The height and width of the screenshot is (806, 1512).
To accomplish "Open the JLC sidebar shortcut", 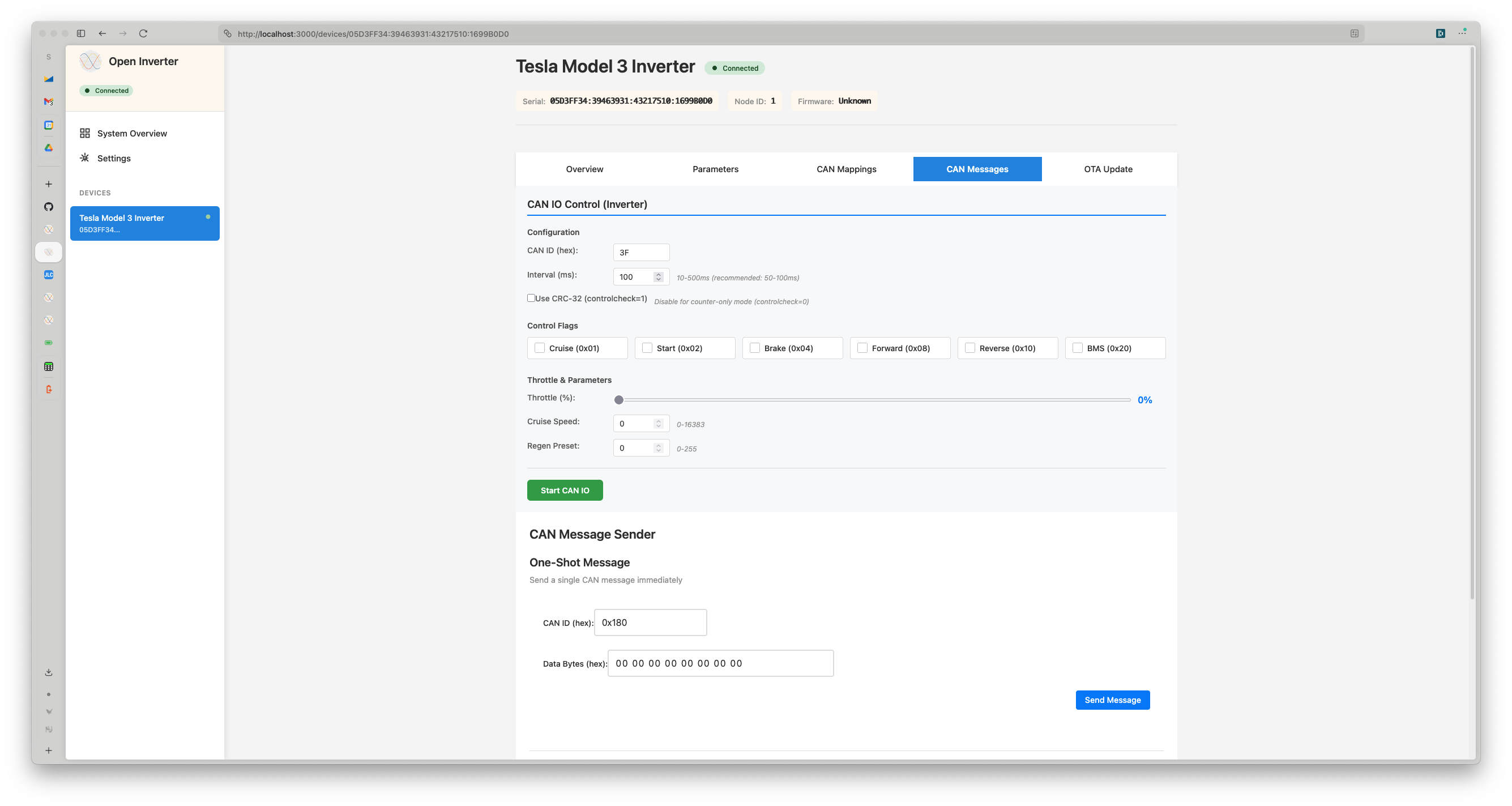I will 49,275.
